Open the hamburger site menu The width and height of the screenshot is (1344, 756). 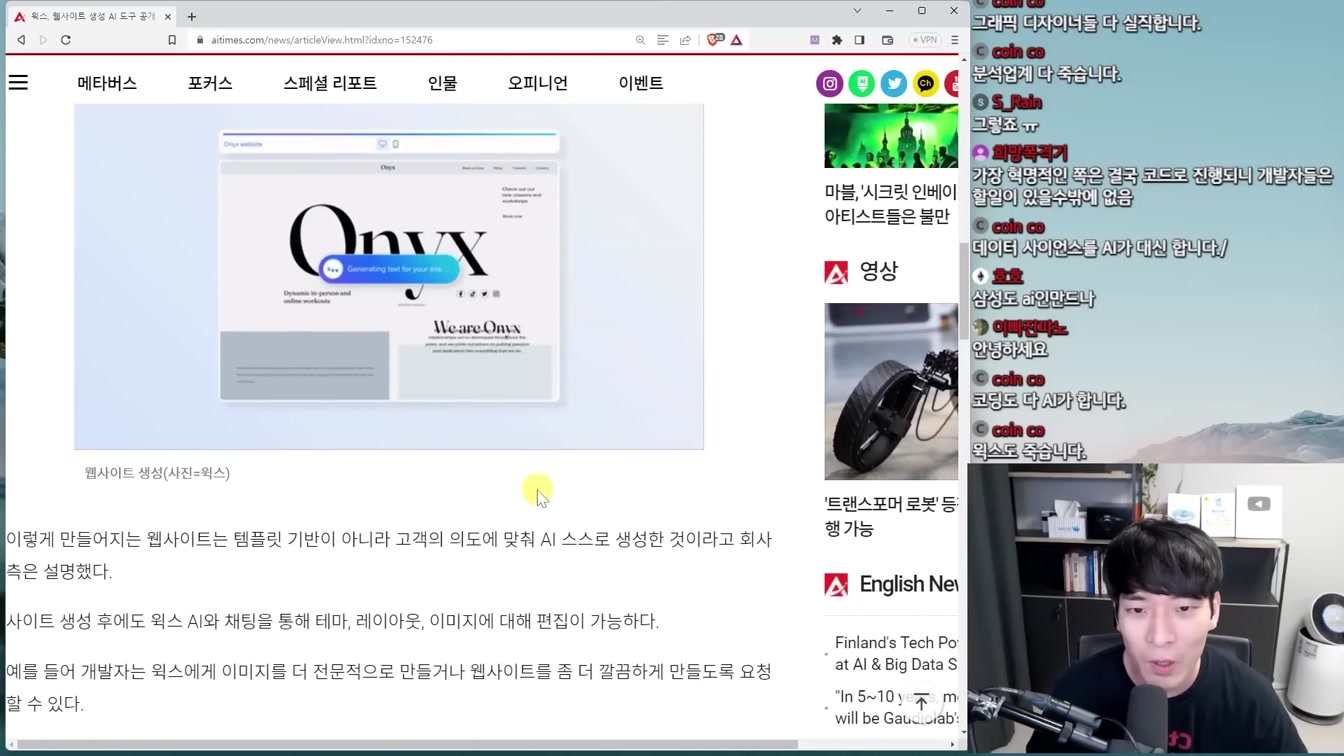click(x=18, y=83)
